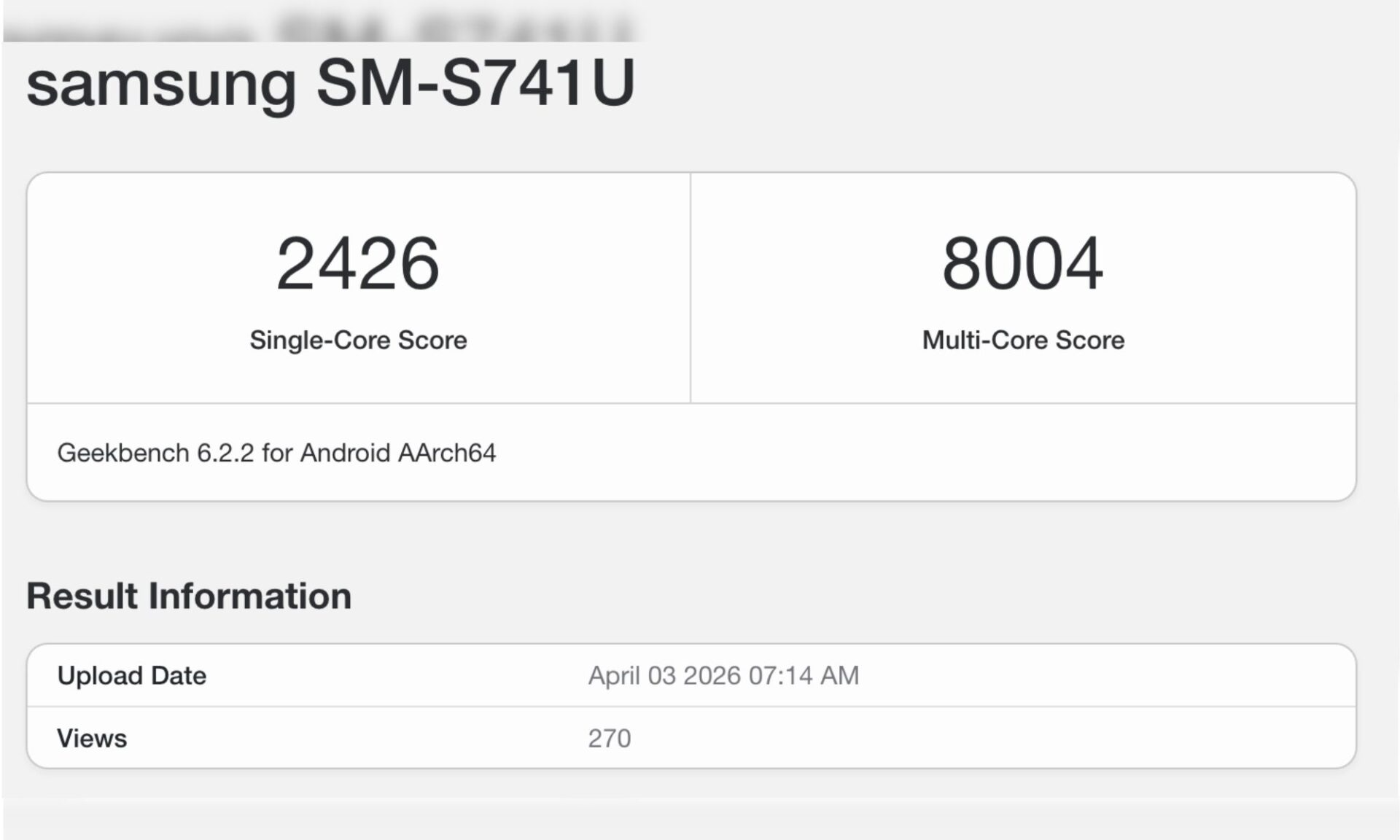Click the 8004 multi-core score number

click(1022, 263)
